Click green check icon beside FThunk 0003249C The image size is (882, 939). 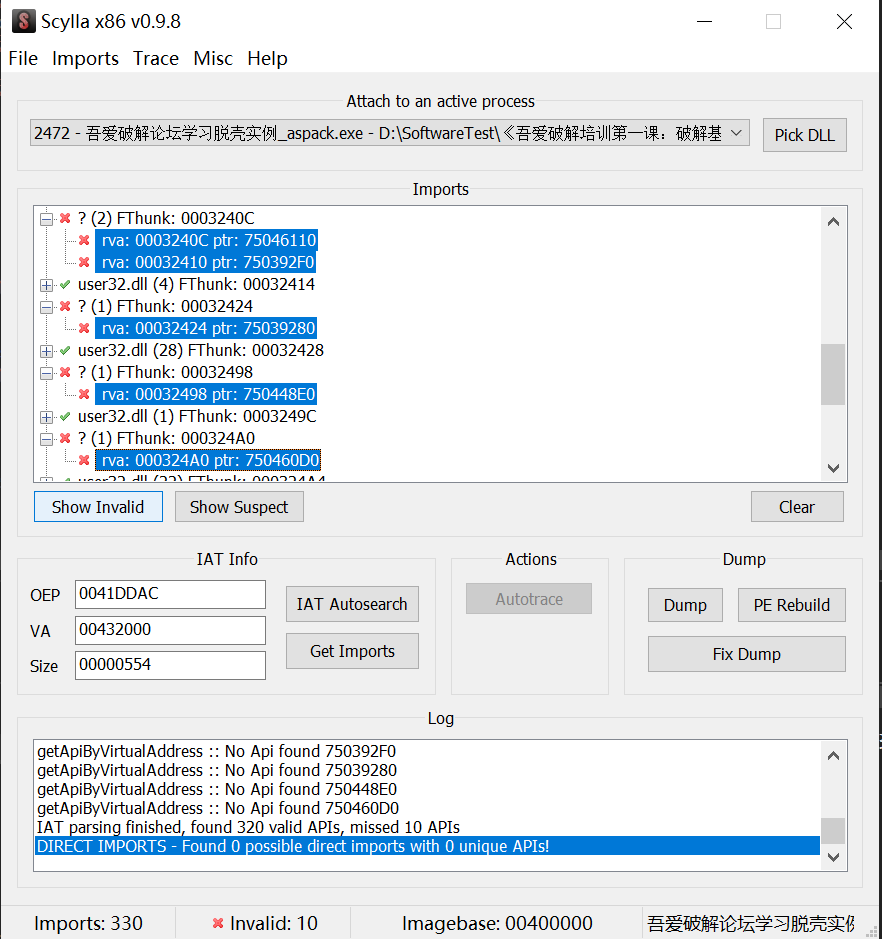[65, 417]
